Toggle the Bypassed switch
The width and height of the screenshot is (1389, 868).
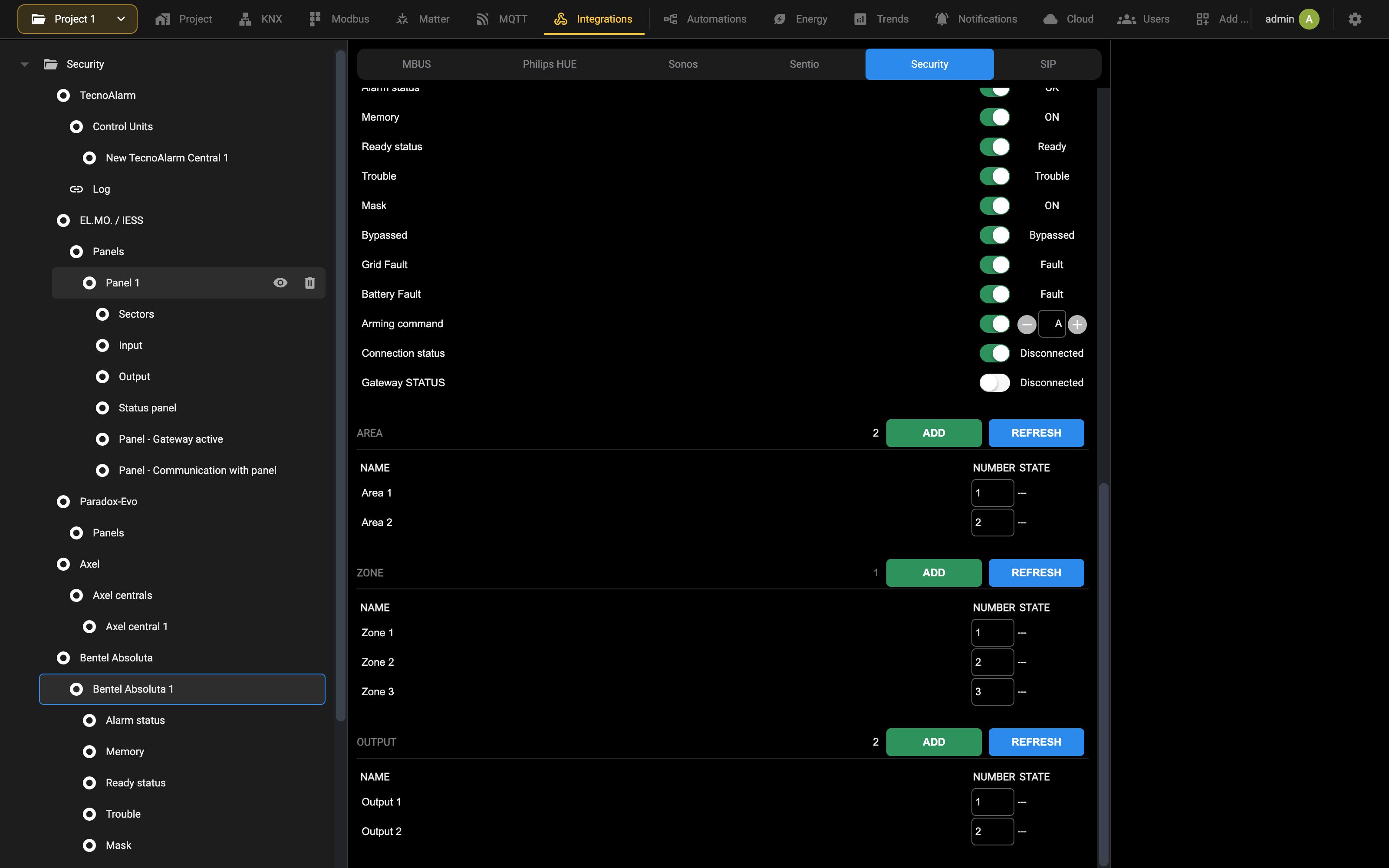coord(994,235)
